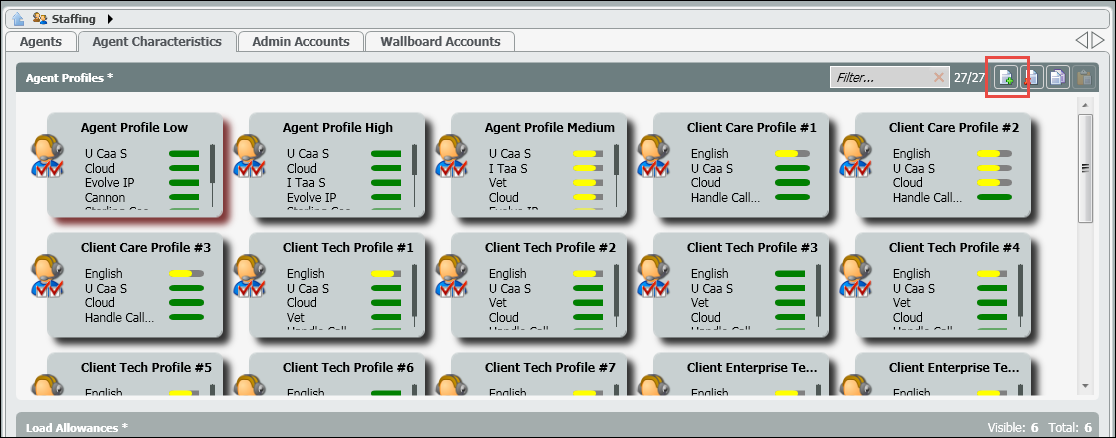Click the Staffing people icon in breadcrumb
The height and width of the screenshot is (438, 1116).
pos(40,18)
